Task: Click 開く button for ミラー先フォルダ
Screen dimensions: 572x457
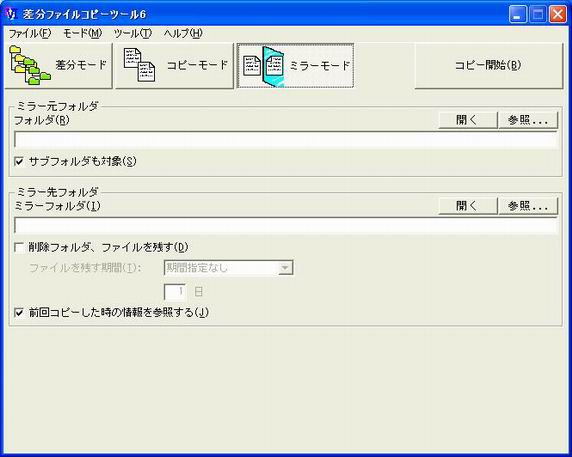Action: point(468,206)
